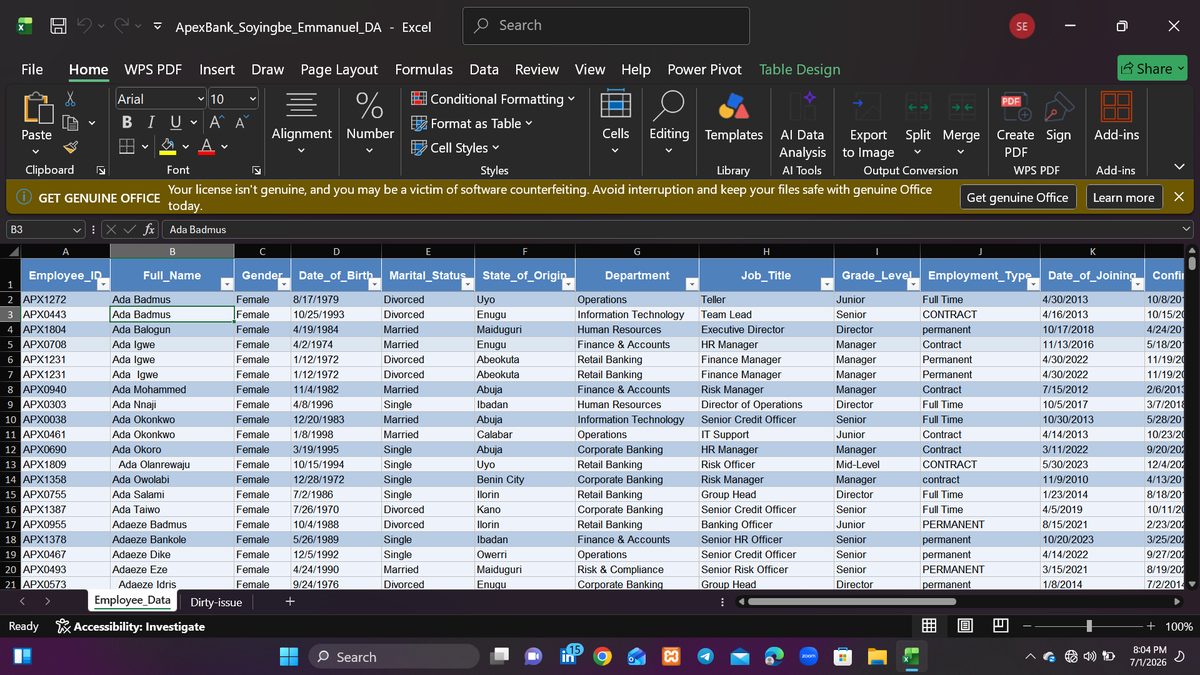Click the Borders grid icon
This screenshot has width=1200, height=675.
128,147
